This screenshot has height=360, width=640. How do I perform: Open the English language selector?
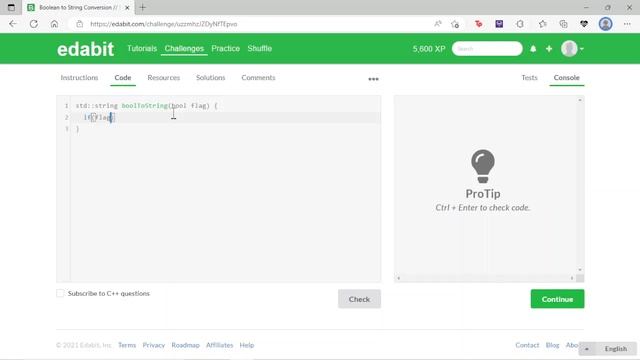coord(608,349)
